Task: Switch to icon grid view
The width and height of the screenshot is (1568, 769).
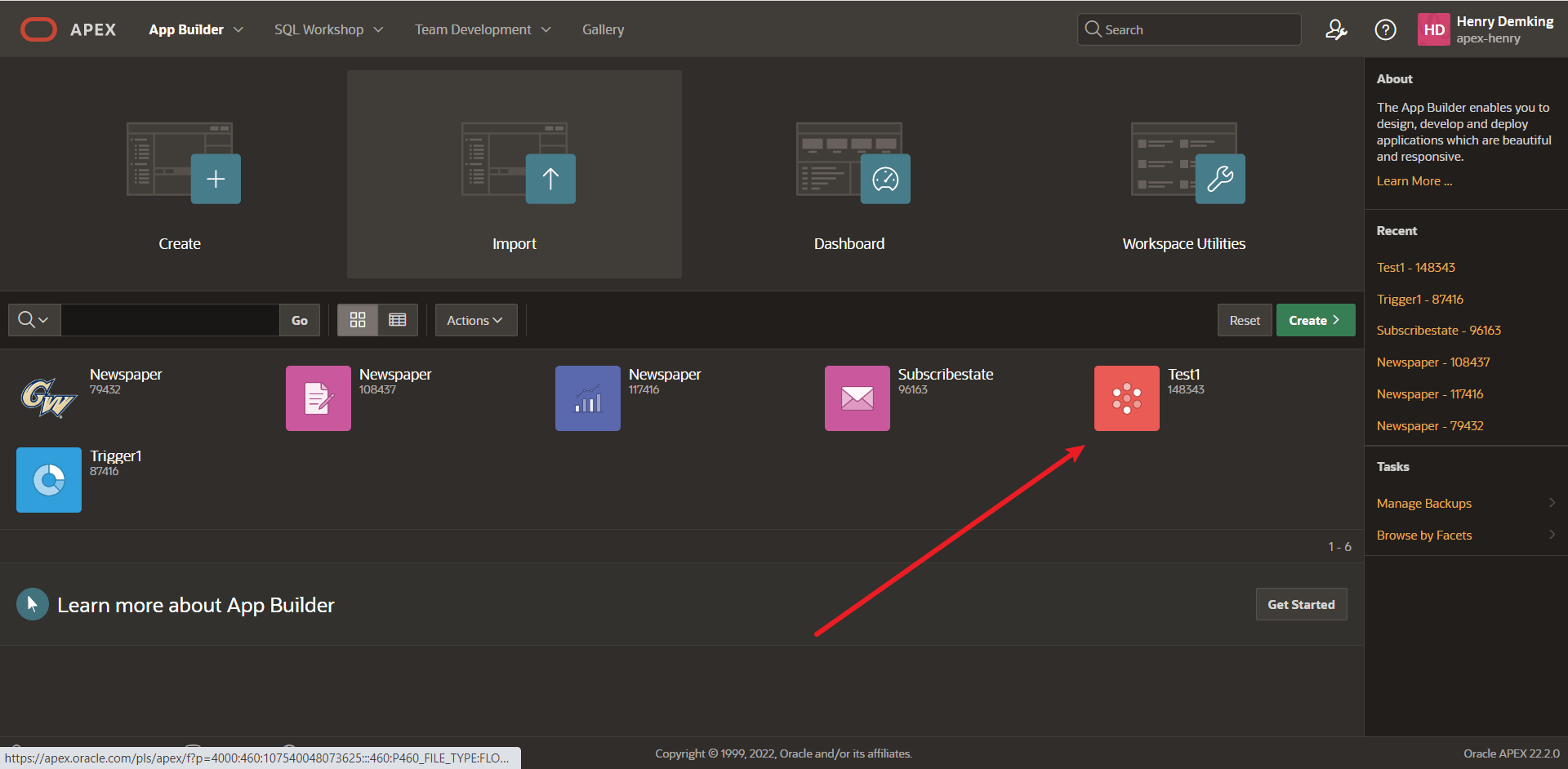Action: 358,320
